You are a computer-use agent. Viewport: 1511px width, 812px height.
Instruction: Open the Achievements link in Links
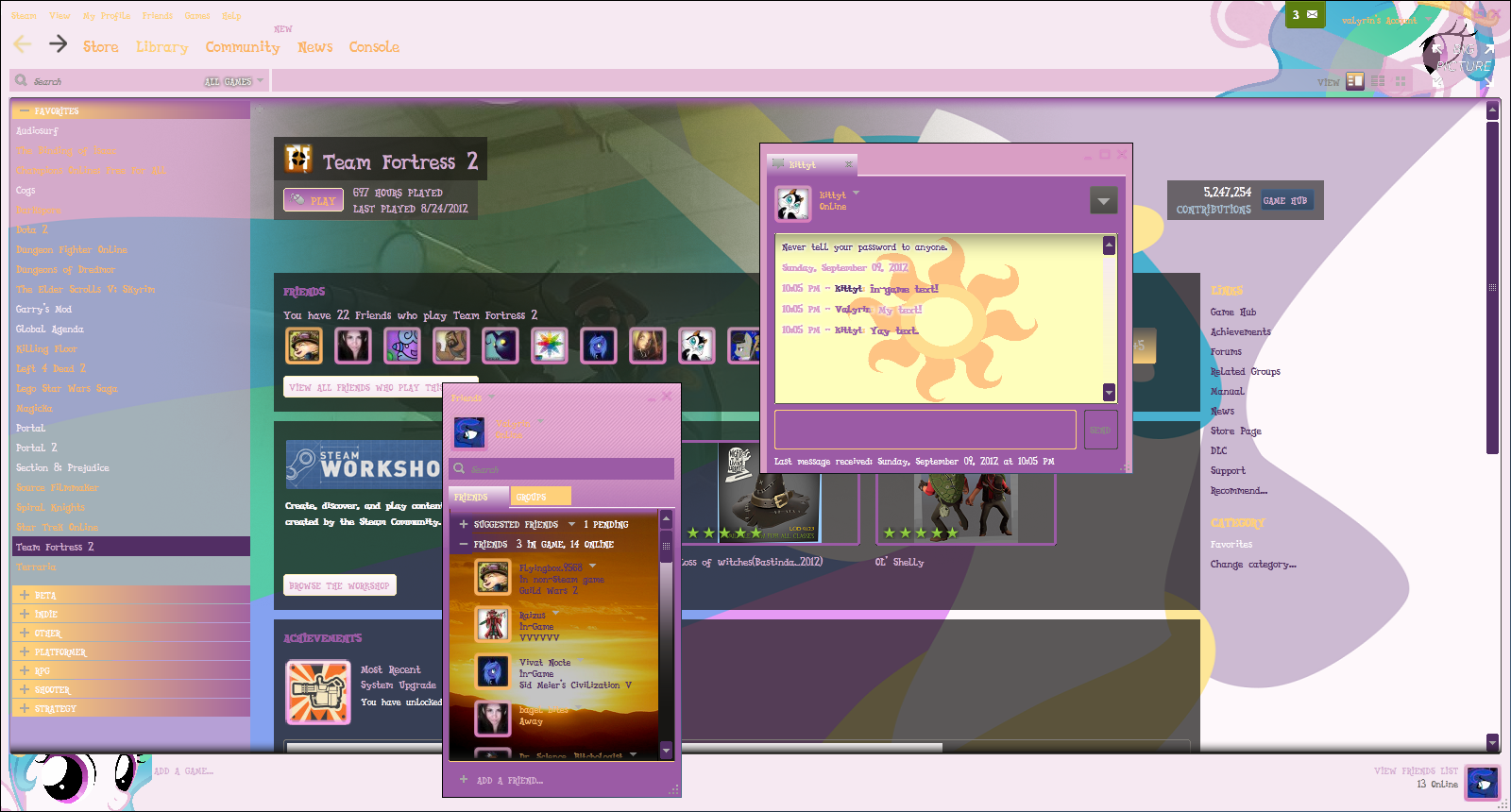coord(1240,331)
